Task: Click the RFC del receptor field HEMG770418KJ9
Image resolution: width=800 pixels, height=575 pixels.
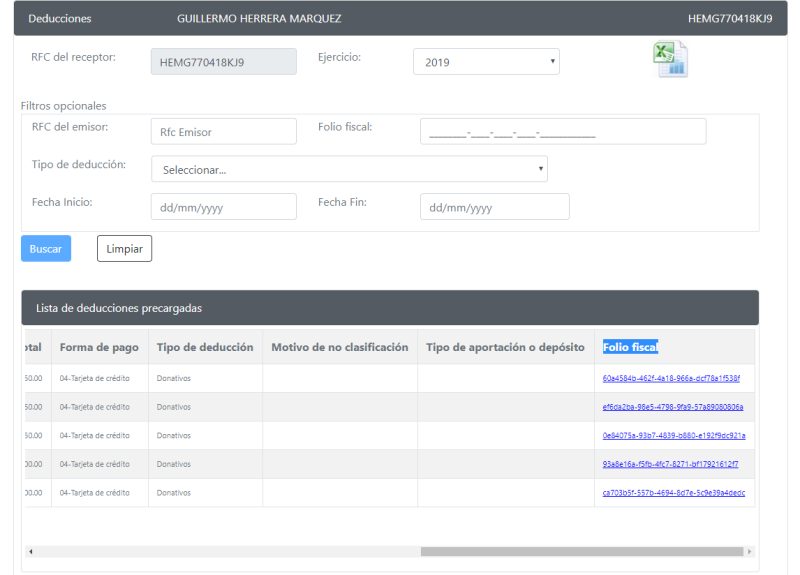Action: point(223,62)
